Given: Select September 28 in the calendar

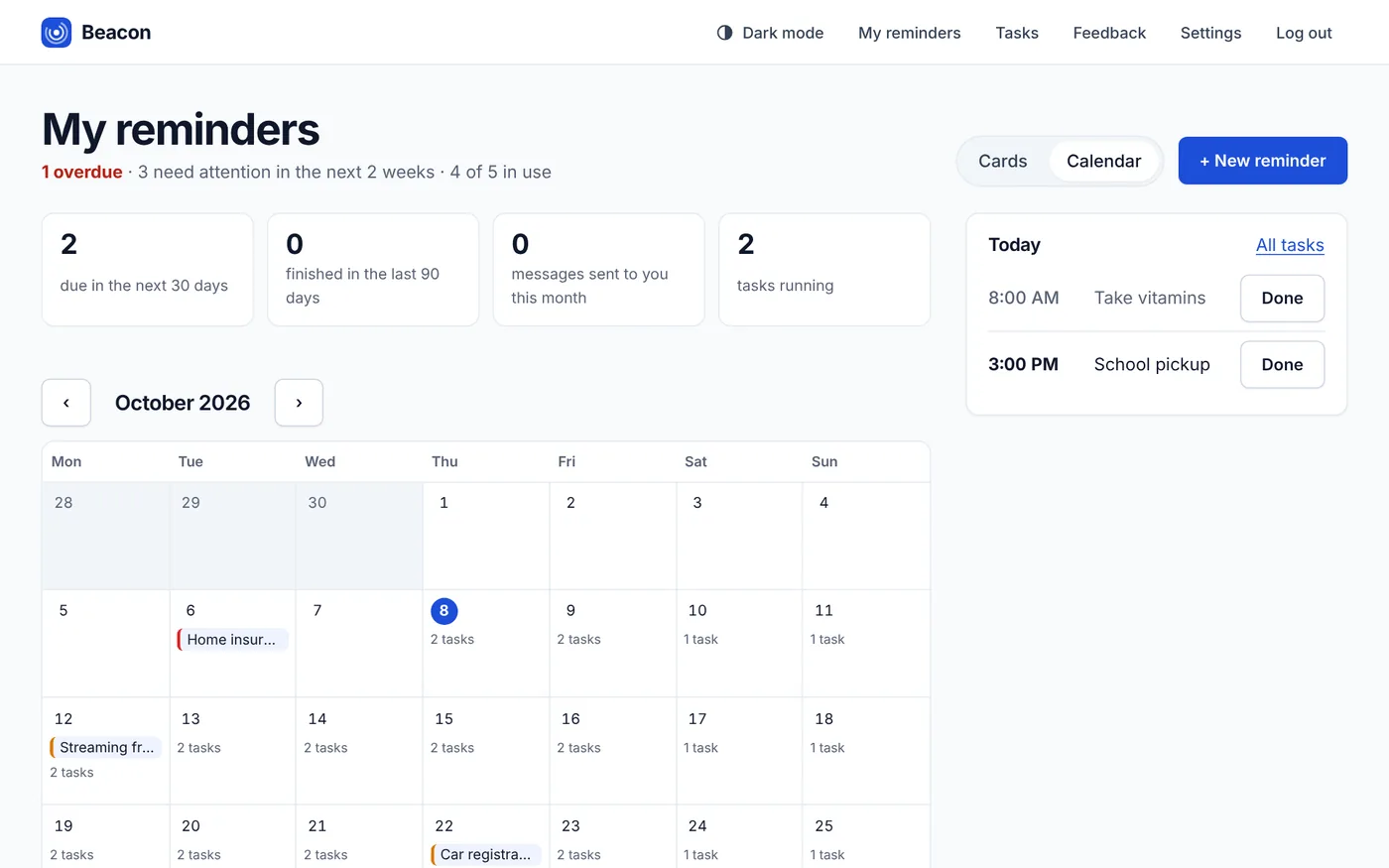Looking at the screenshot, I should 63,503.
